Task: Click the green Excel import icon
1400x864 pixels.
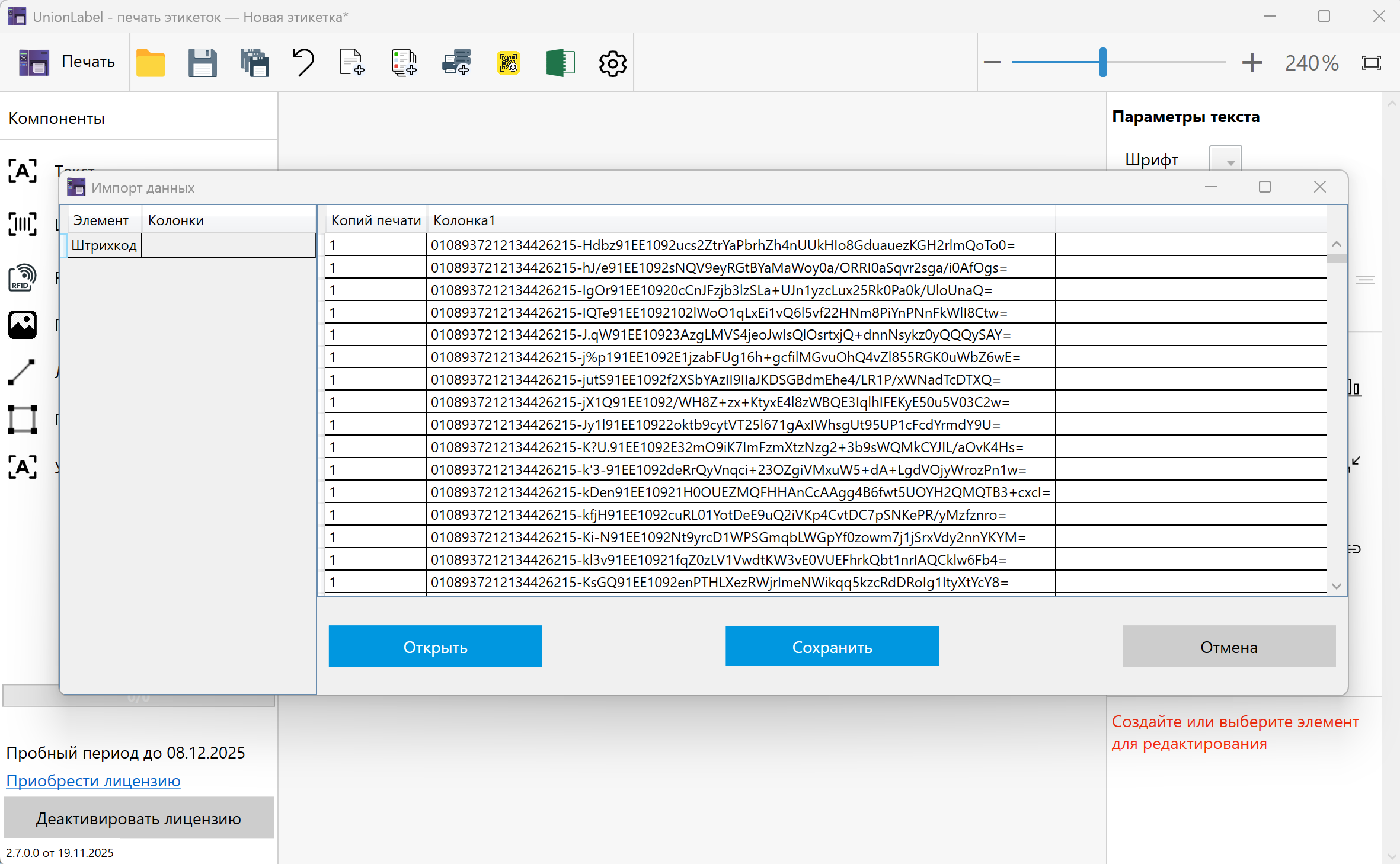Action: point(560,63)
